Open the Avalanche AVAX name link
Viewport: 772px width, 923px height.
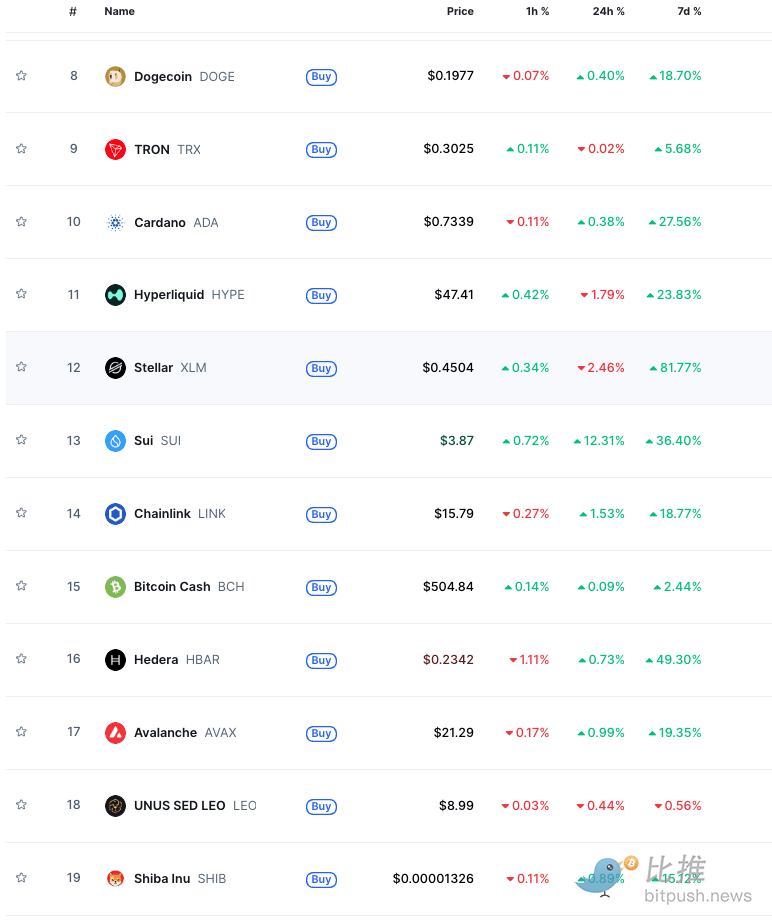coord(185,733)
